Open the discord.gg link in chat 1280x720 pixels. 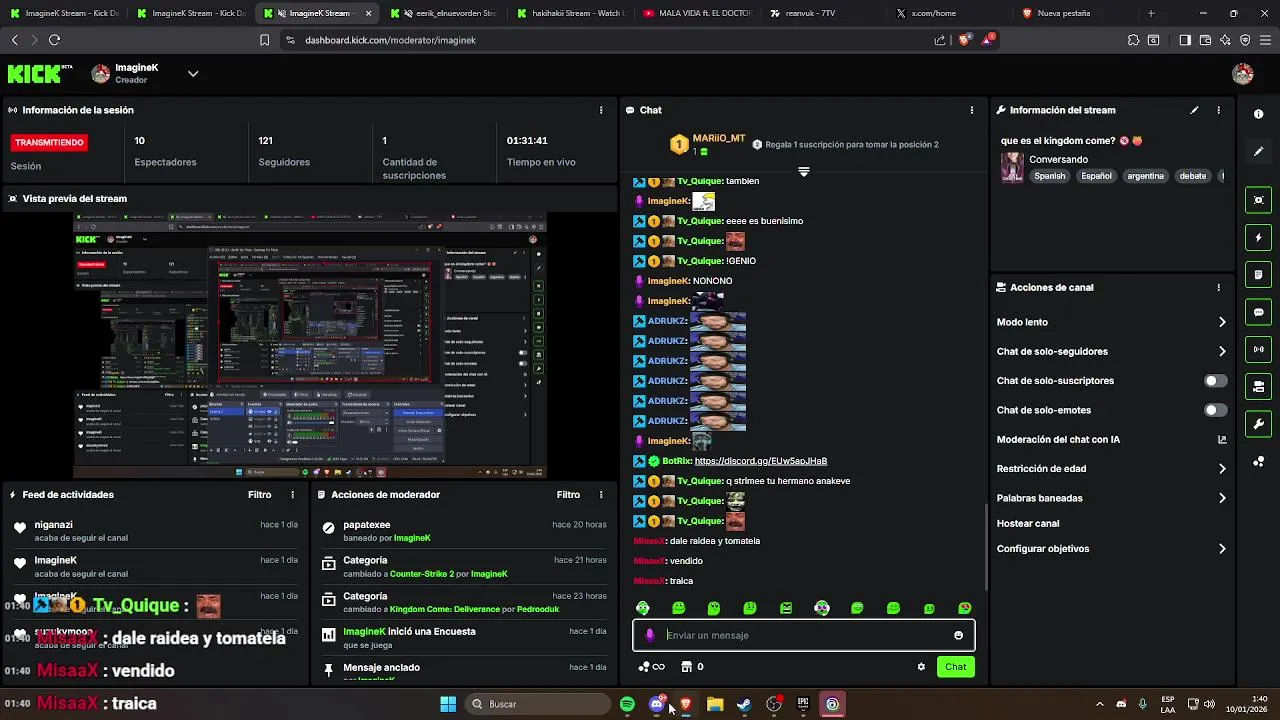(760, 461)
